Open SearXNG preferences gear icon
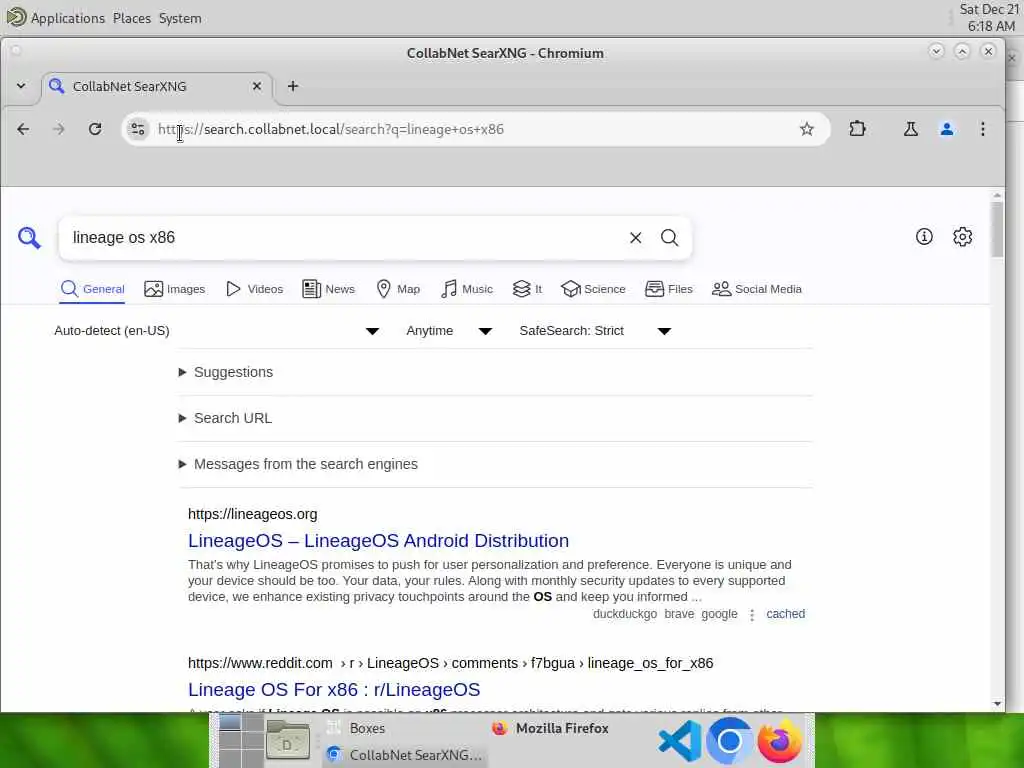This screenshot has height=768, width=1024. pyautogui.click(x=962, y=237)
